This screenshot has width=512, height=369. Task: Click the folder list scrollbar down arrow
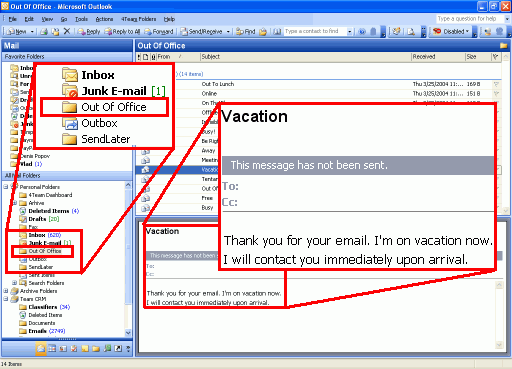pyautogui.click(x=128, y=333)
